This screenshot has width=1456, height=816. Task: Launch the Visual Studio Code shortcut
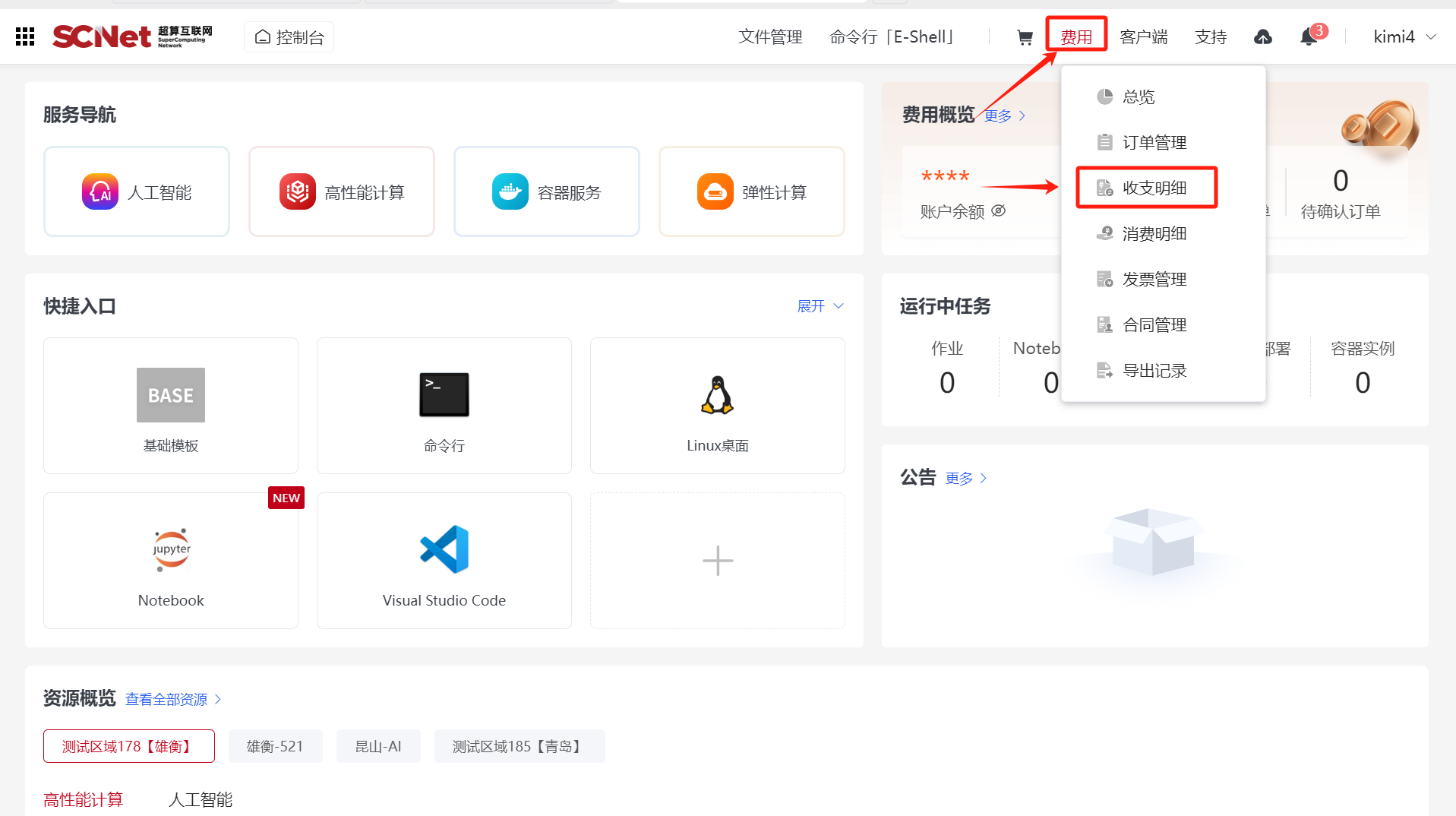[x=444, y=561]
